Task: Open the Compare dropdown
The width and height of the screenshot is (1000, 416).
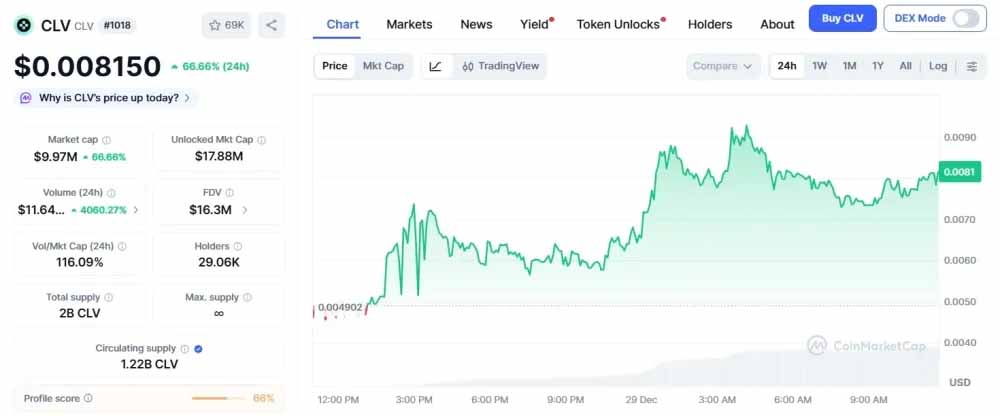Action: click(723, 66)
